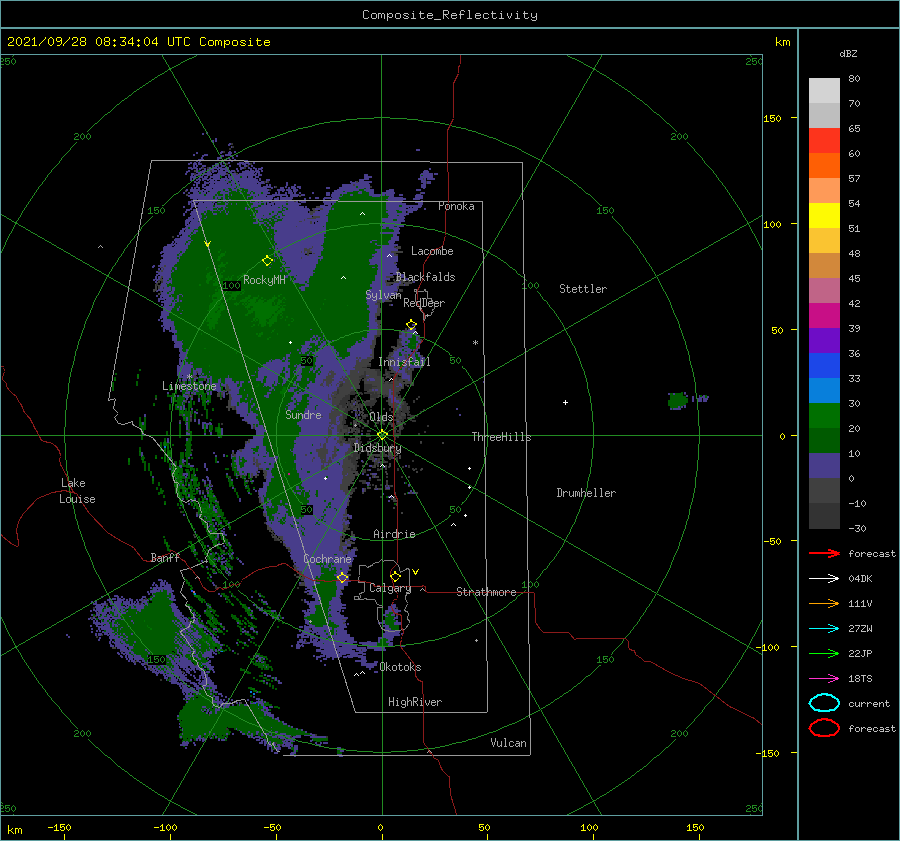900x841 pixels.
Task: Click the Calgary city label
Action: [390, 588]
